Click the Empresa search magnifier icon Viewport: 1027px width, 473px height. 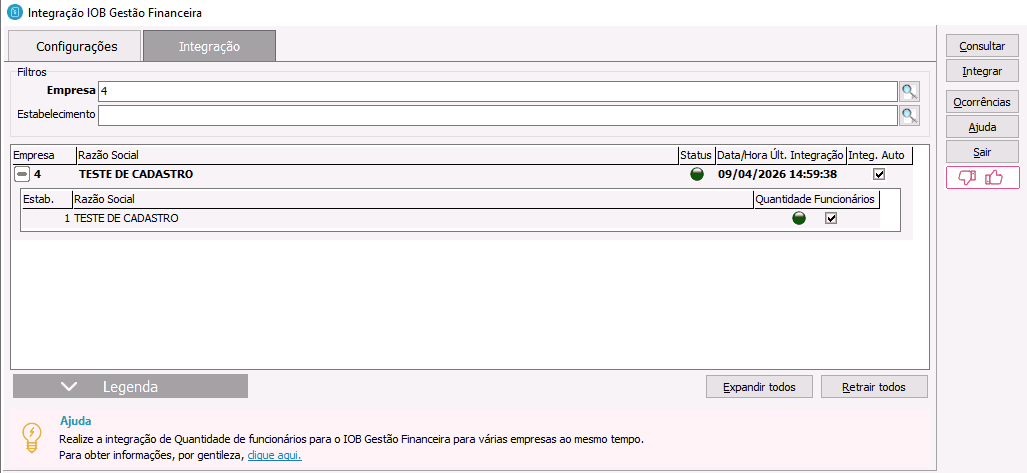[x=909, y=91]
